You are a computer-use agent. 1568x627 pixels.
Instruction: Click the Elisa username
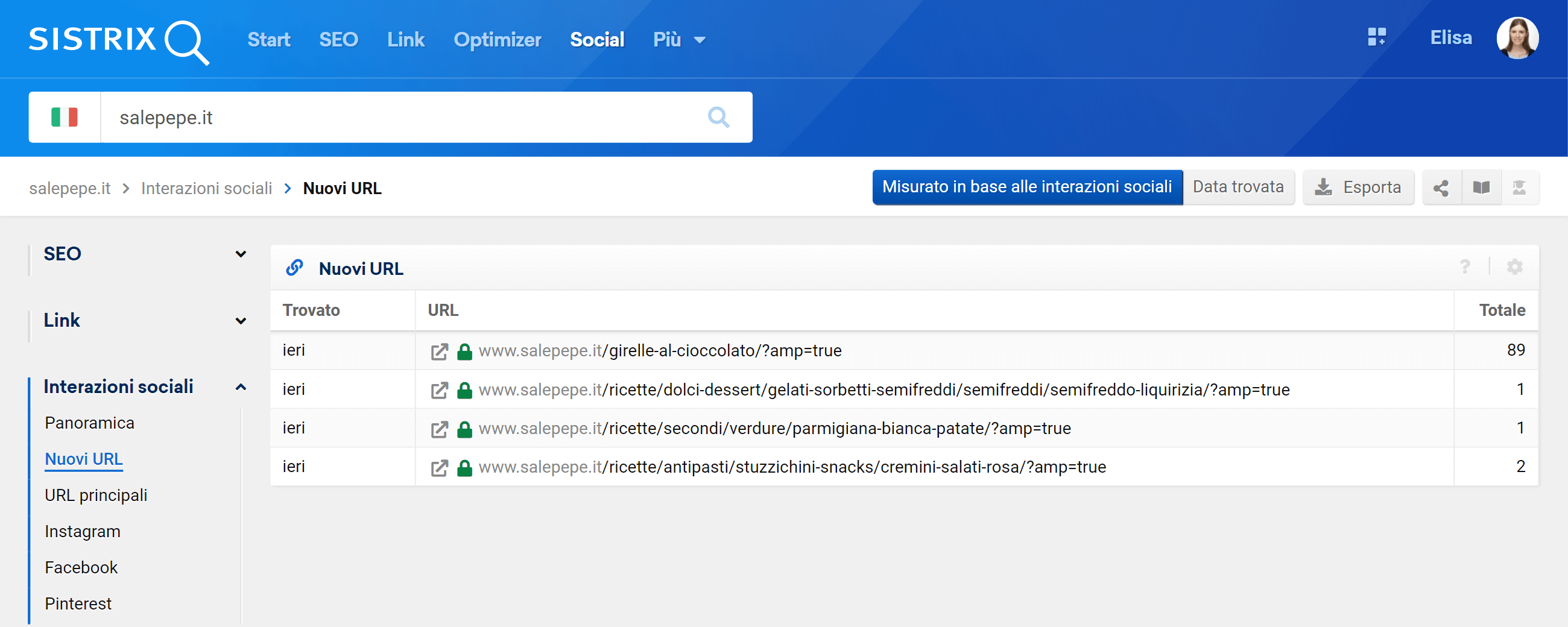click(1450, 38)
